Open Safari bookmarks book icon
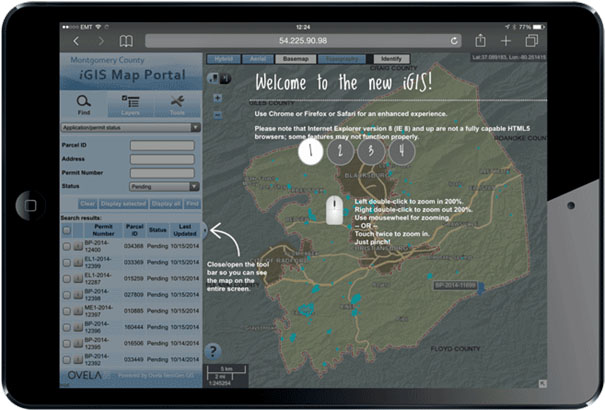Screen dimensions: 605x410 126,41
